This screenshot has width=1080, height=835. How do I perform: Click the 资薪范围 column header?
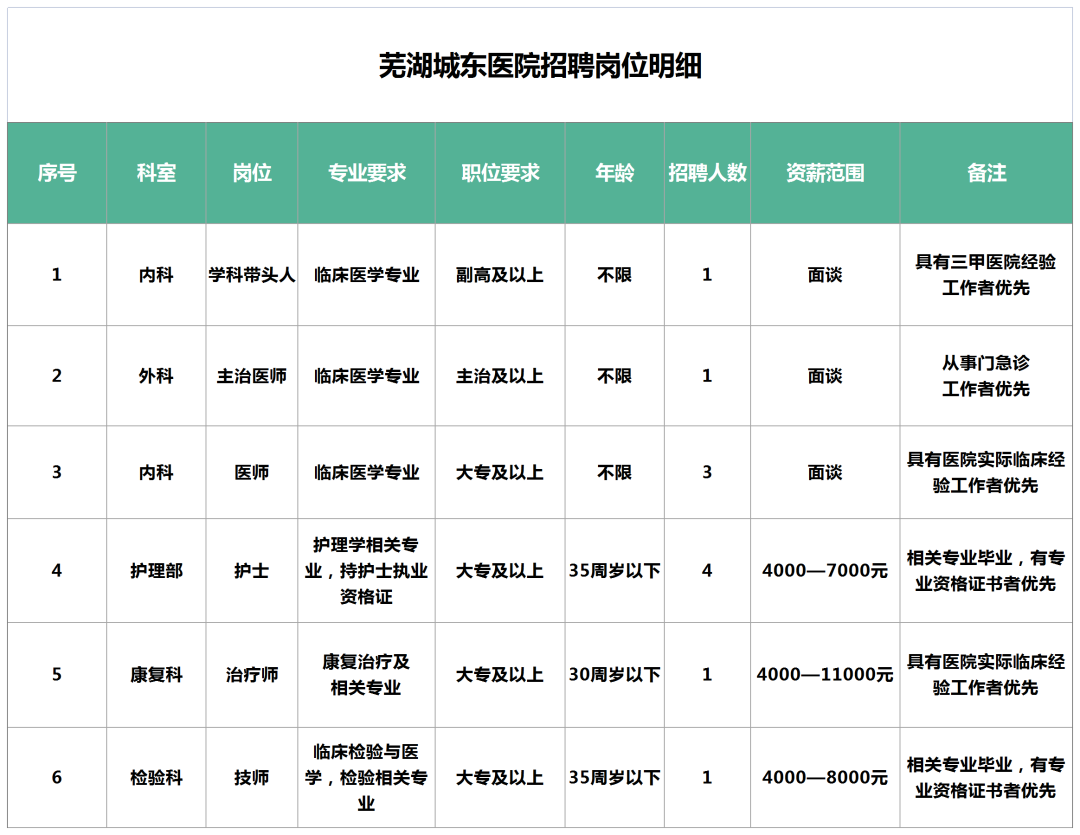click(825, 173)
